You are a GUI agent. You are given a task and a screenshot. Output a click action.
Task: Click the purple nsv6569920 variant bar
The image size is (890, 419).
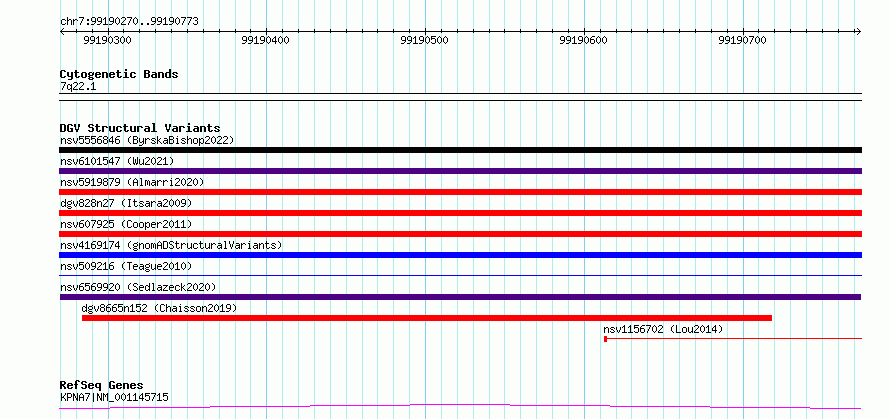pos(460,297)
